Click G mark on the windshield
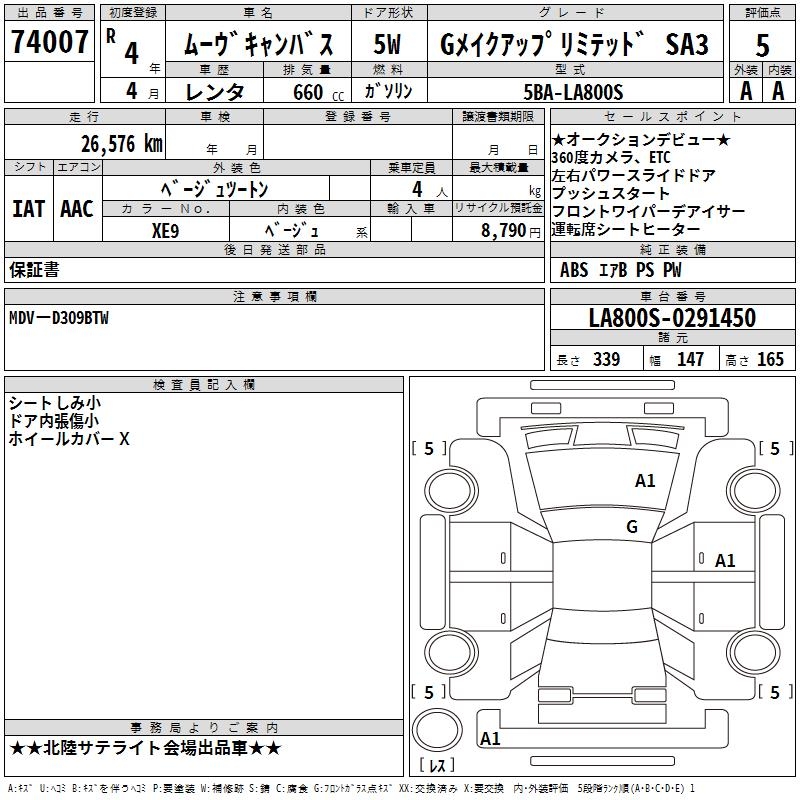This screenshot has width=800, height=800. (x=632, y=526)
